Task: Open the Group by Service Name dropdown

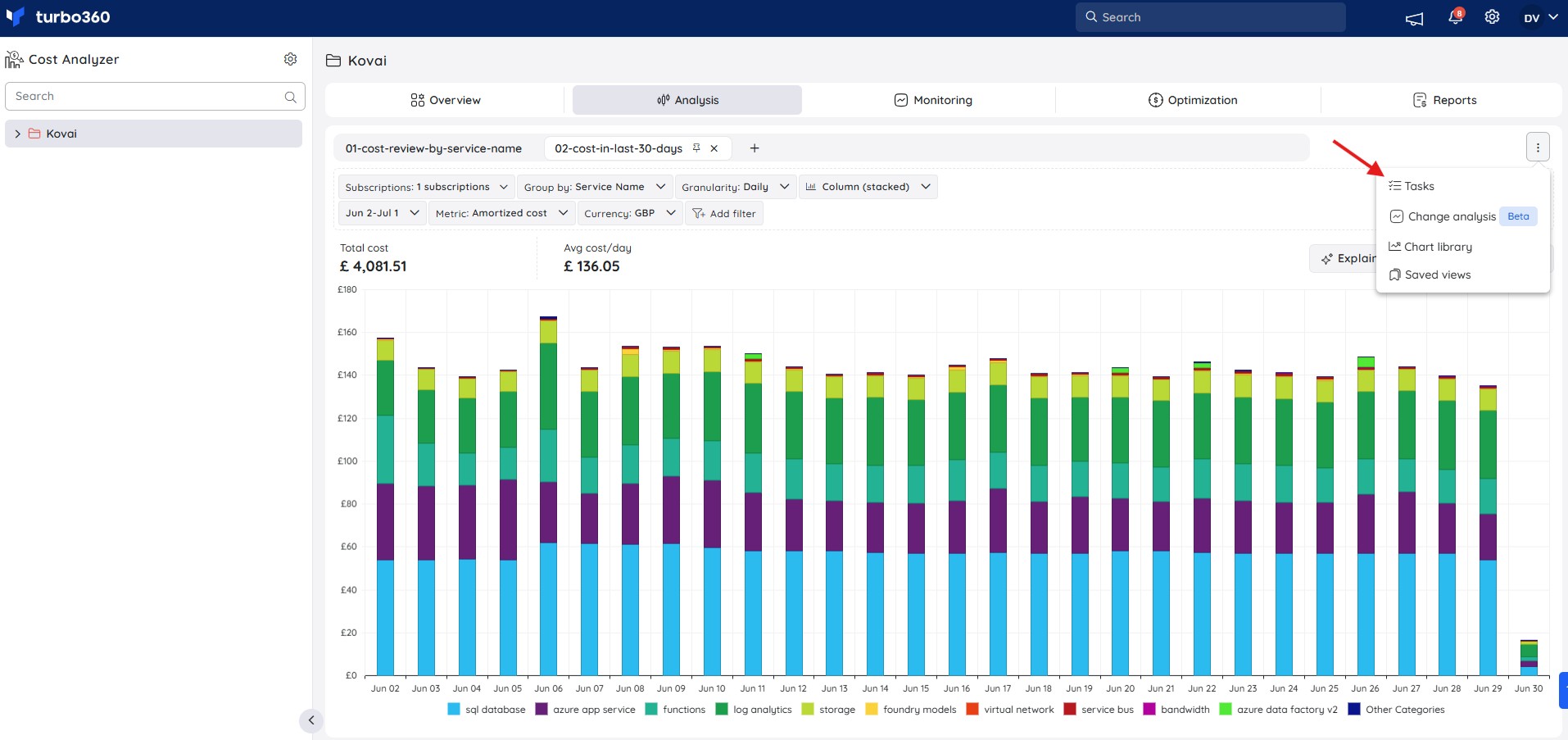Action: point(595,187)
